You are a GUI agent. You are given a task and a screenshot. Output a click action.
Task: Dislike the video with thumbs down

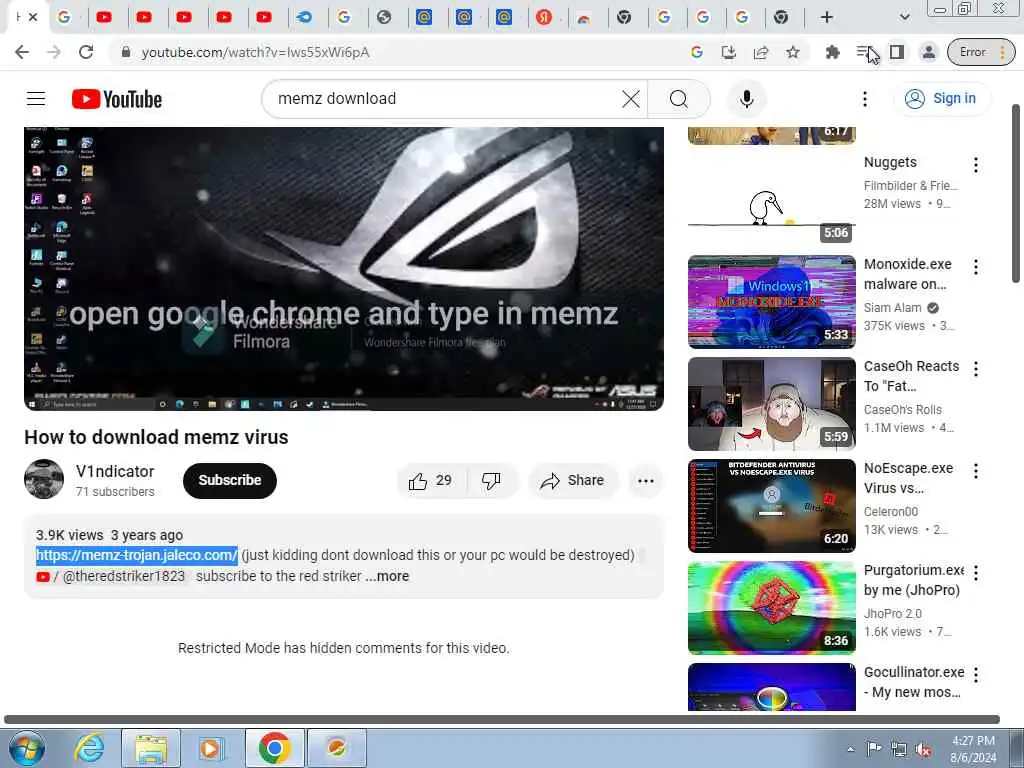pyautogui.click(x=491, y=481)
